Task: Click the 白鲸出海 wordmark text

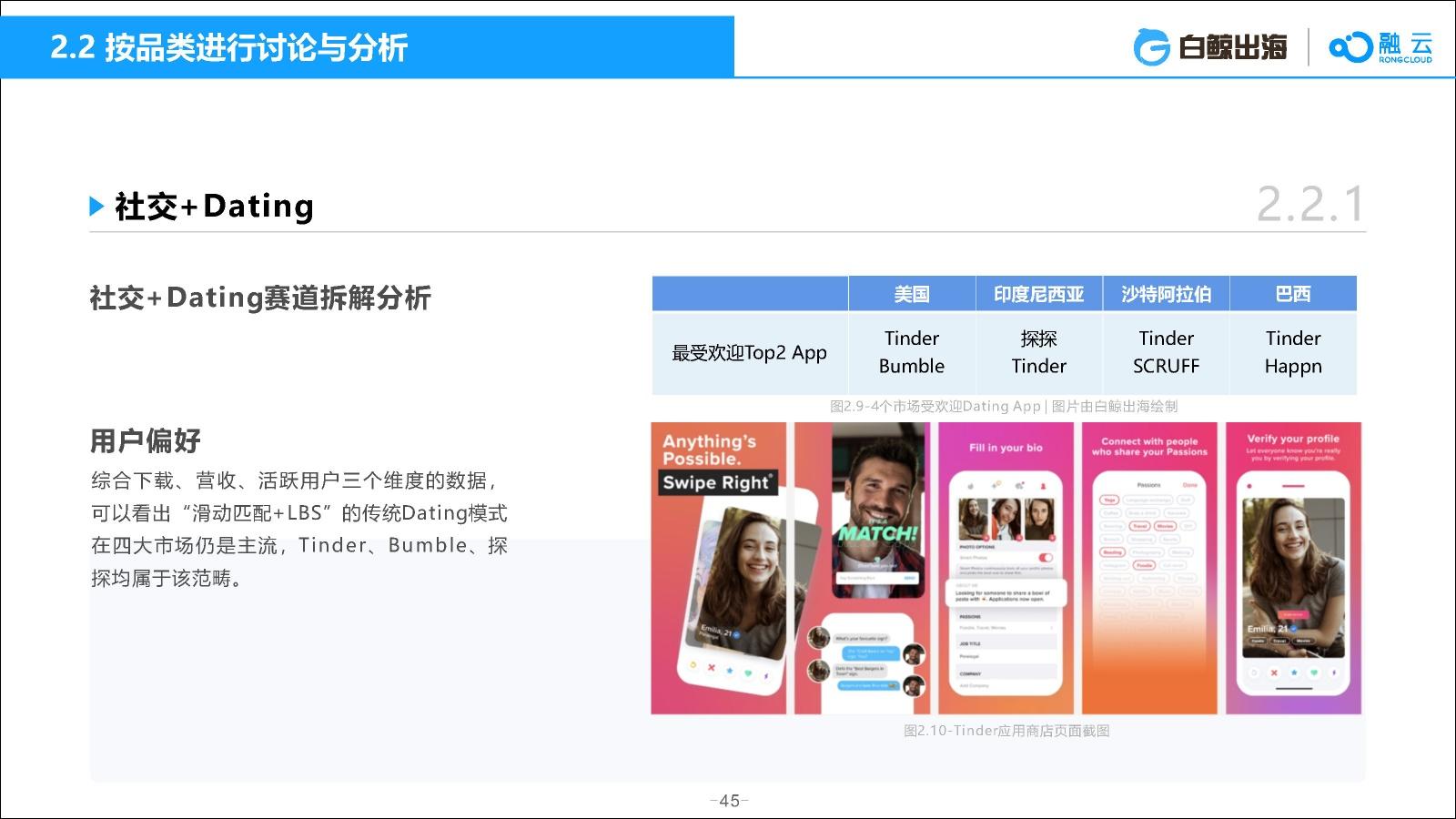Action: coord(1232,47)
